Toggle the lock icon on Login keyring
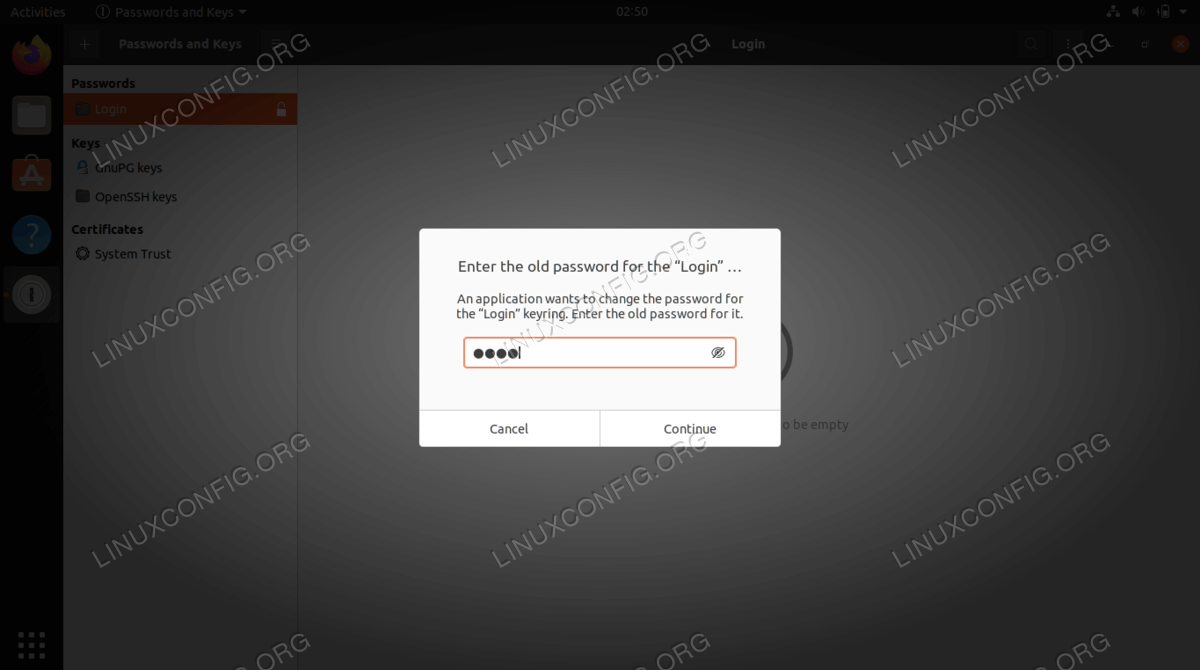Screen dimensions: 1200x670 pyautogui.click(x=281, y=110)
